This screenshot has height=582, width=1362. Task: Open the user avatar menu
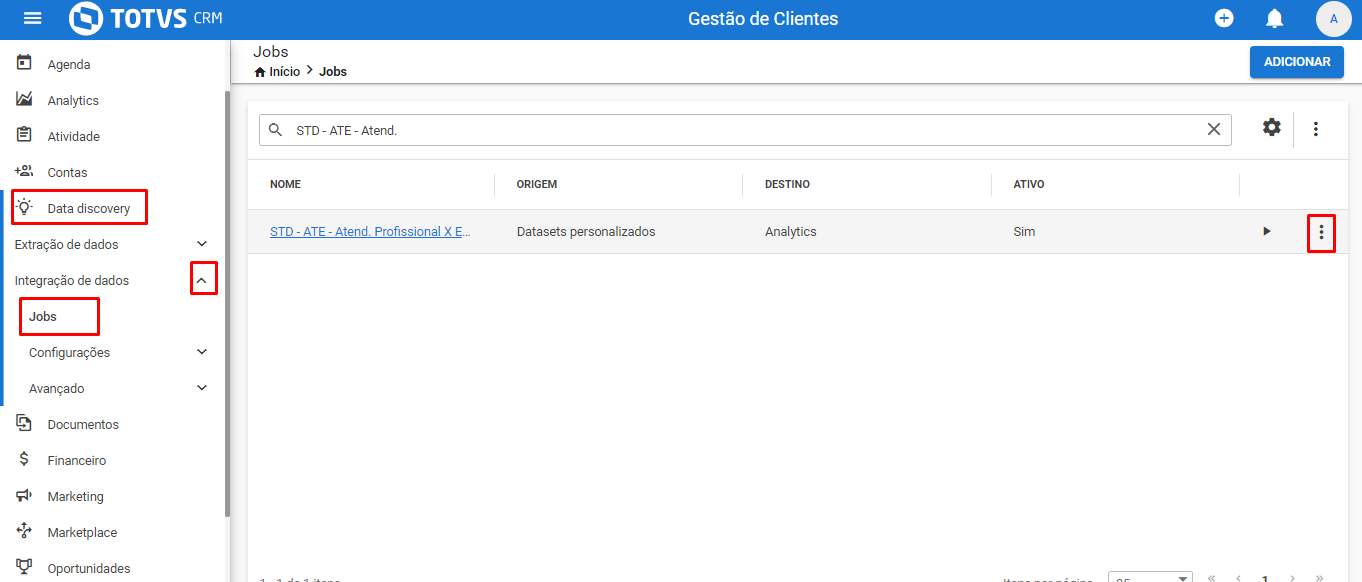coord(1334,19)
